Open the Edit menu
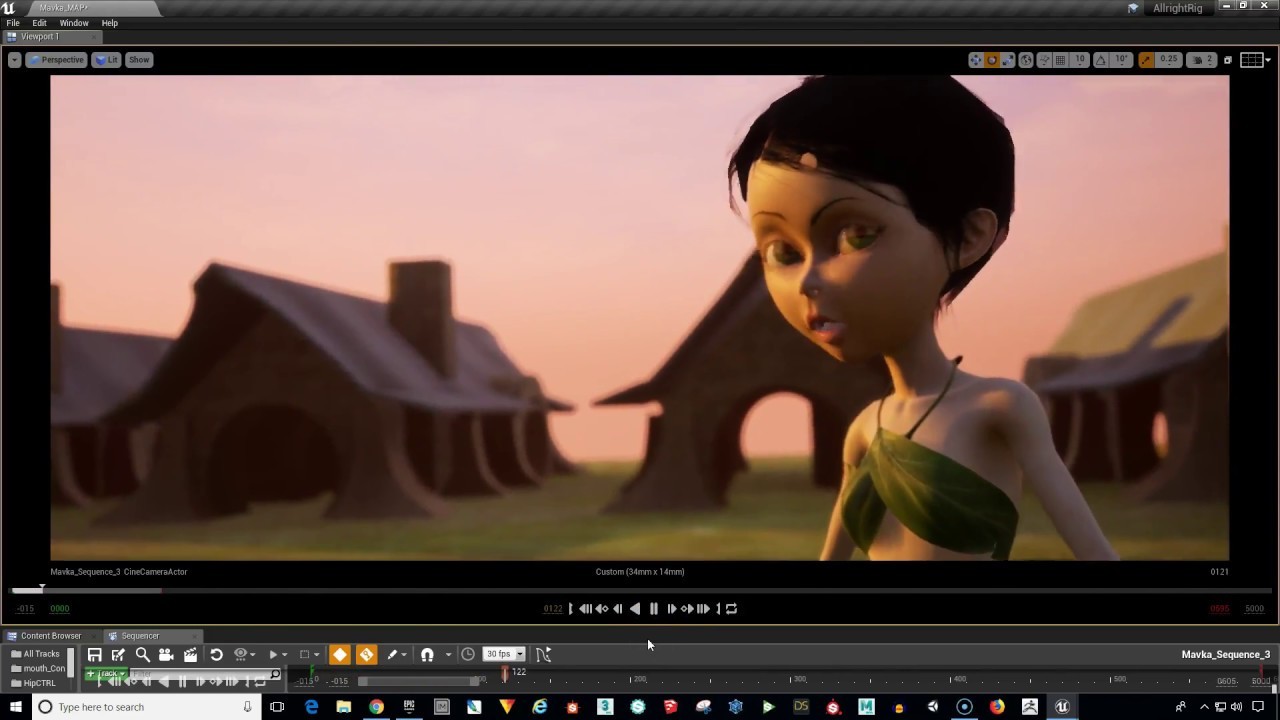This screenshot has height=720, width=1280. pos(39,23)
